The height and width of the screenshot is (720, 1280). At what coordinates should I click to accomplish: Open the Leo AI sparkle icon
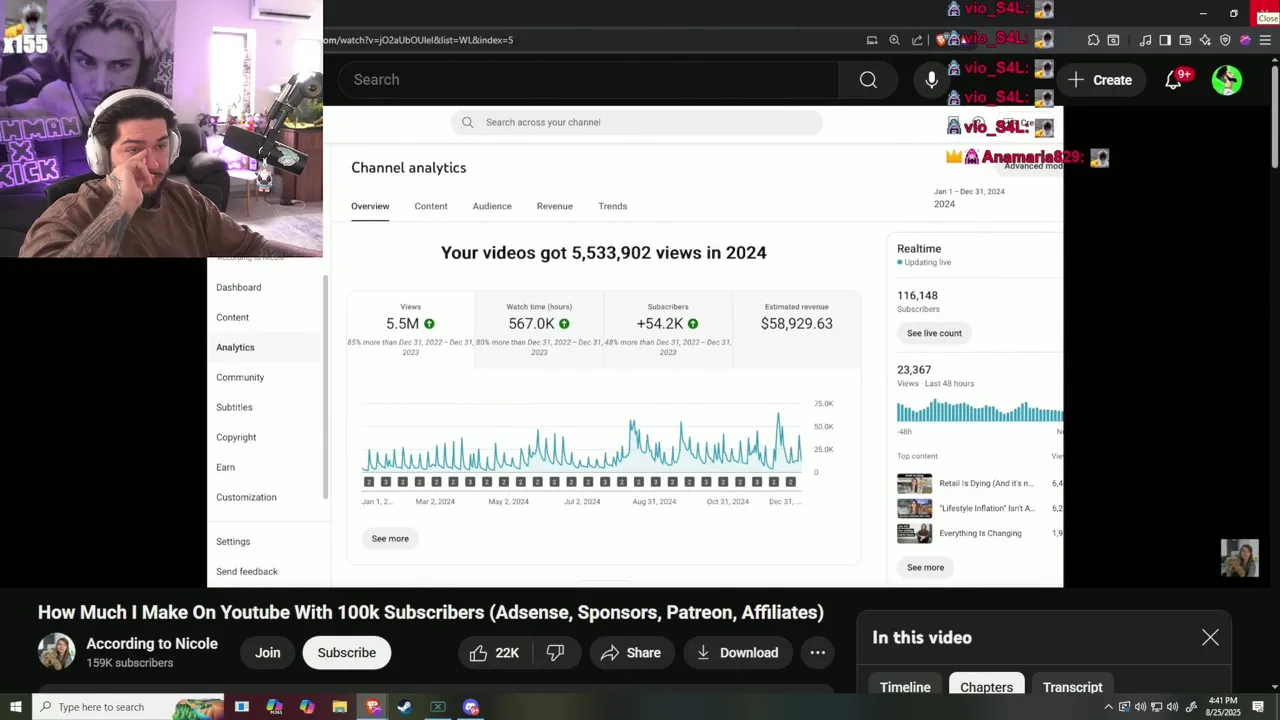pyautogui.click(x=1205, y=40)
